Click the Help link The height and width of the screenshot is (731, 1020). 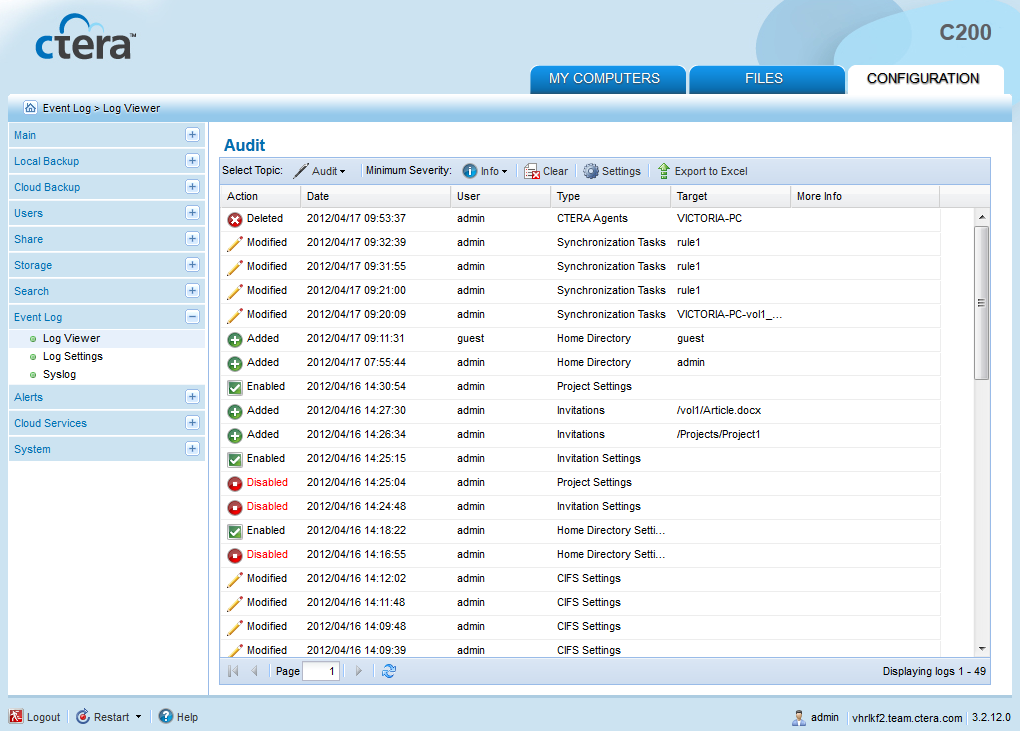pos(187,717)
